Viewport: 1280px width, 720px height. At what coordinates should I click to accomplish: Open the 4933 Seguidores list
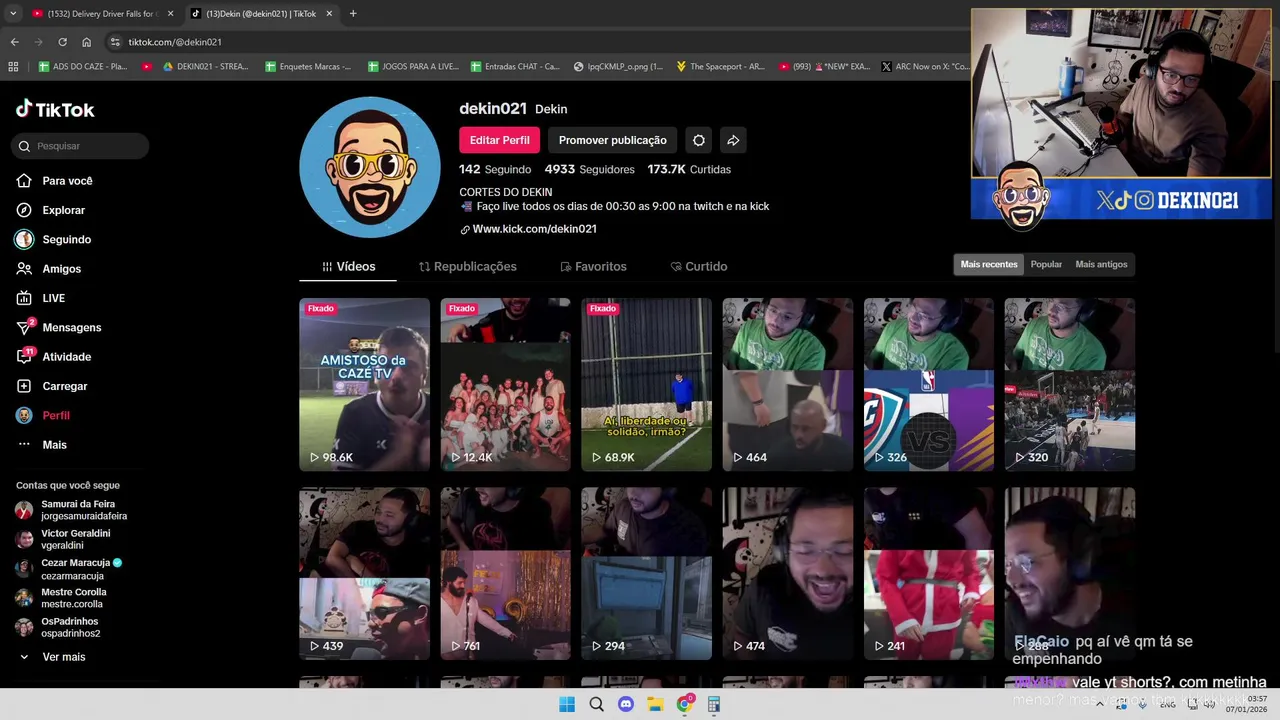pyautogui.click(x=589, y=169)
